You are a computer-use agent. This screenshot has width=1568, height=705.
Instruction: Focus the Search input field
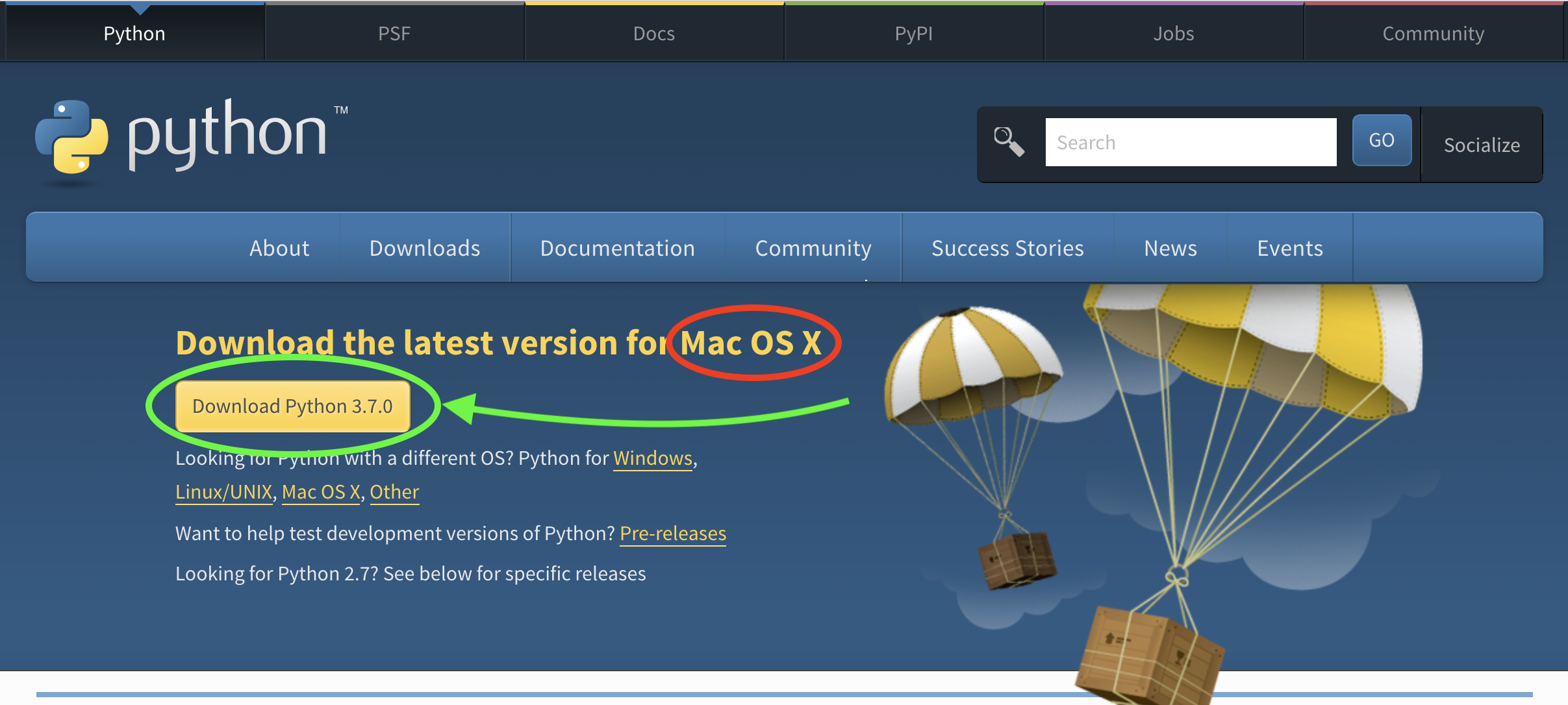[1191, 142]
